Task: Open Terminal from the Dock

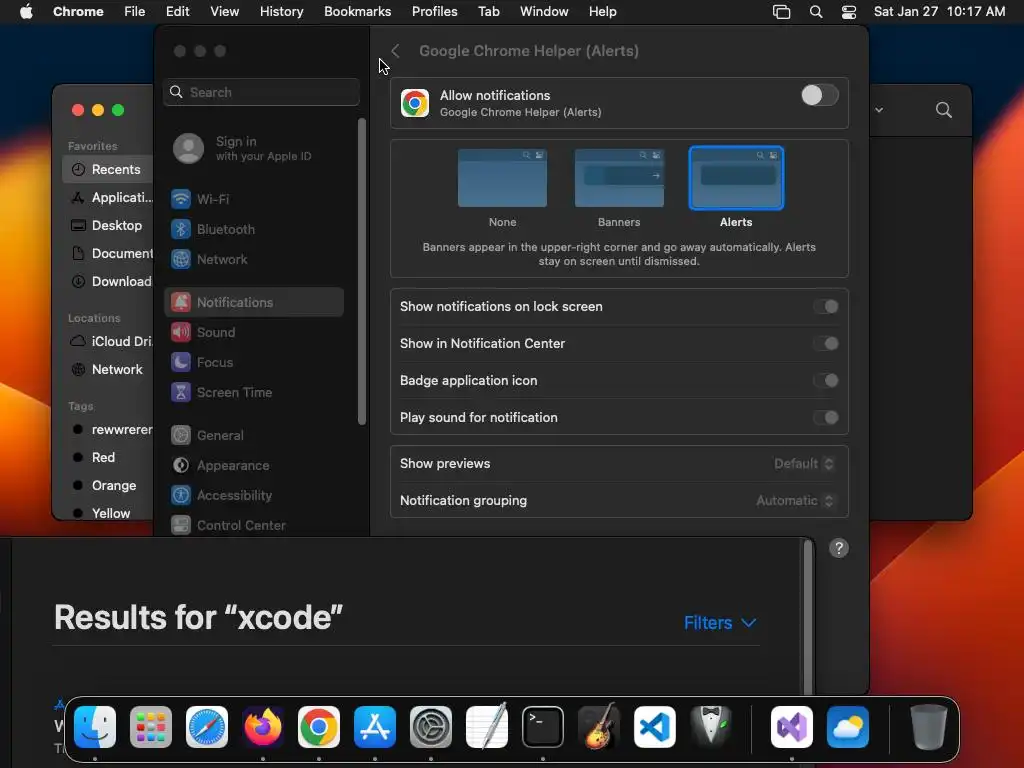Action: click(543, 727)
